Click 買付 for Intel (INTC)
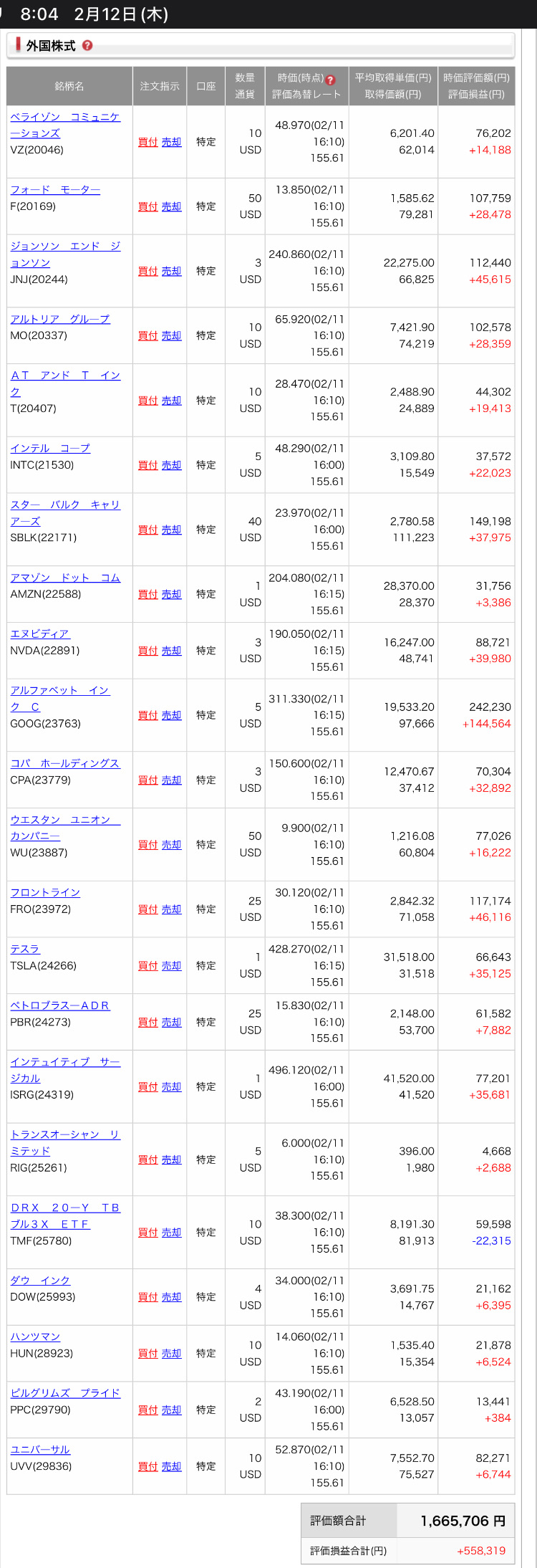Image resolution: width=537 pixels, height=1568 pixels. click(x=147, y=465)
